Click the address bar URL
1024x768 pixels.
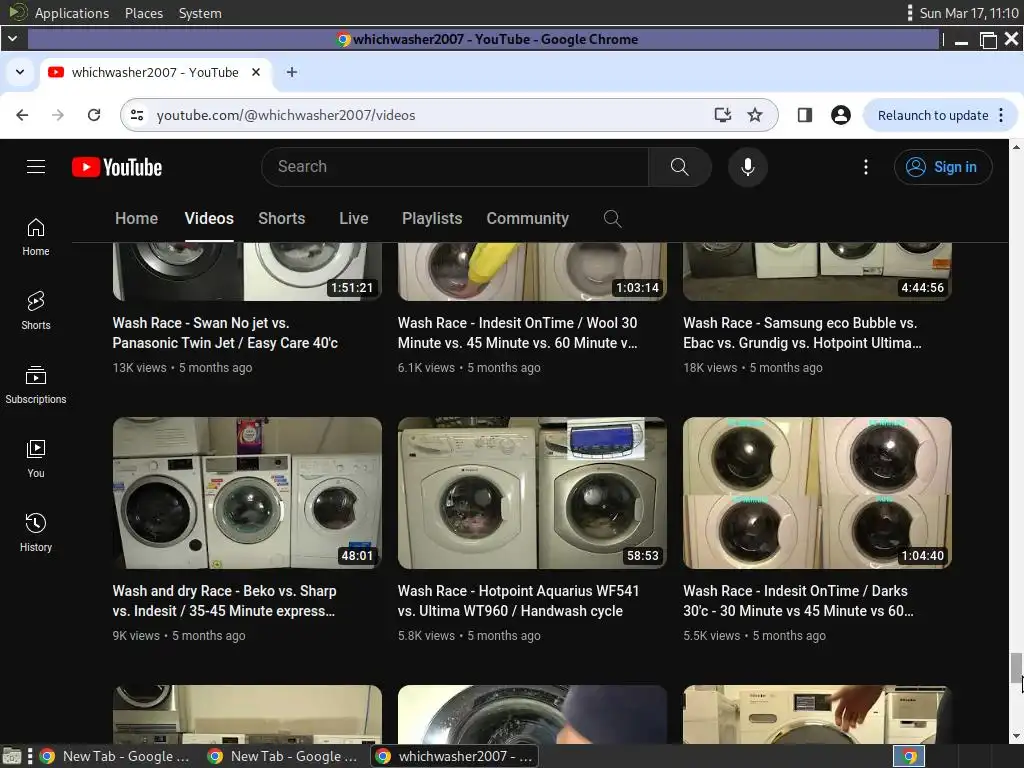coord(286,115)
